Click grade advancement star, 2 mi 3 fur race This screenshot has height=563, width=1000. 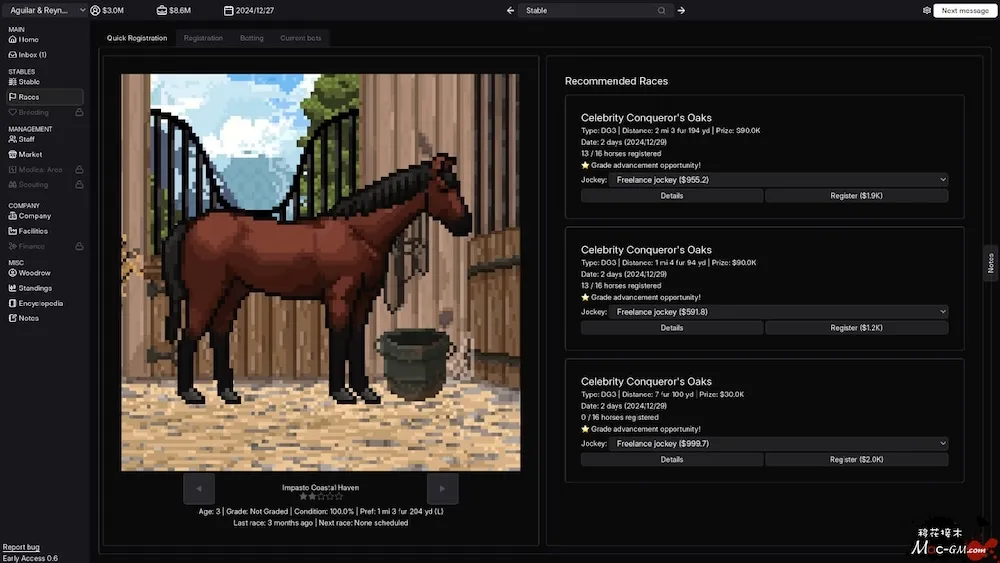tap(585, 165)
